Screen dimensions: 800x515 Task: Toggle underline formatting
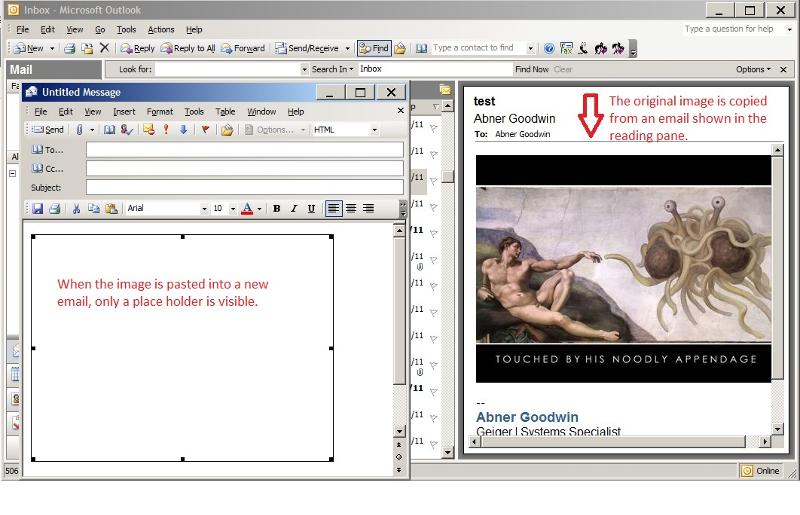[311, 208]
